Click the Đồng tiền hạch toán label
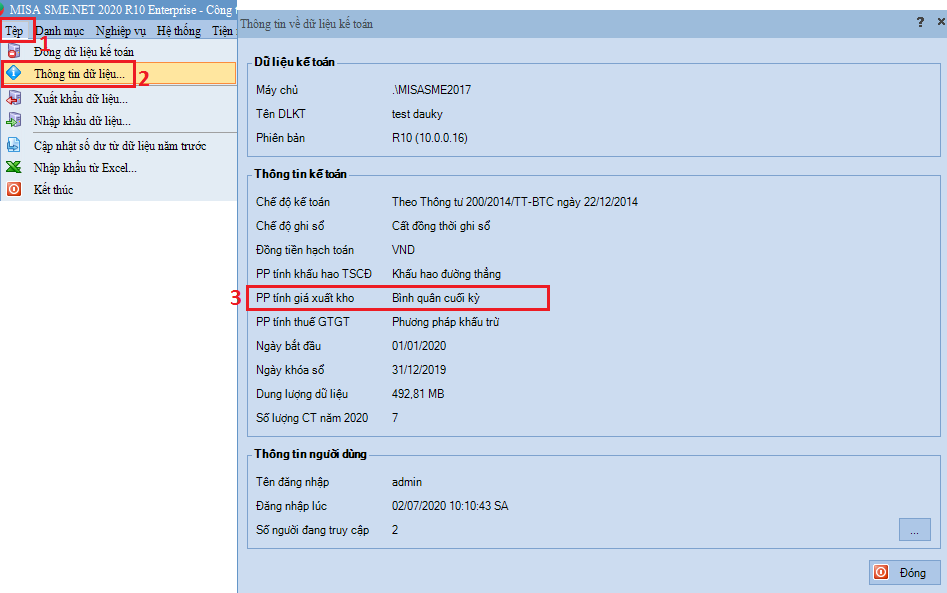 click(305, 250)
